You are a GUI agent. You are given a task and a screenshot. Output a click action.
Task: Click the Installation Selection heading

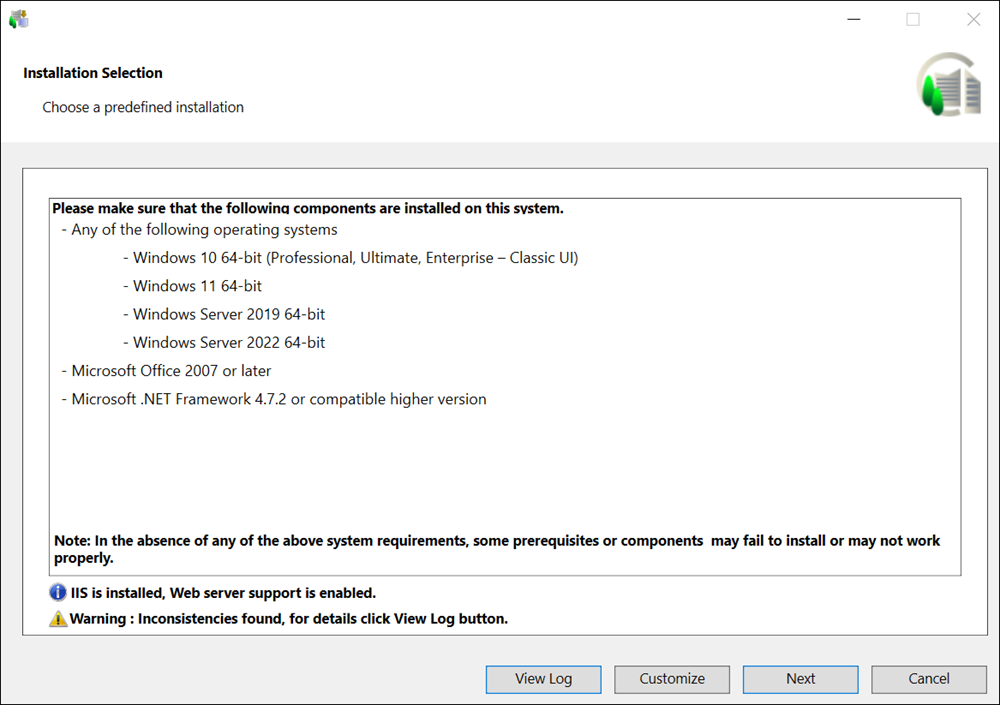(x=93, y=73)
